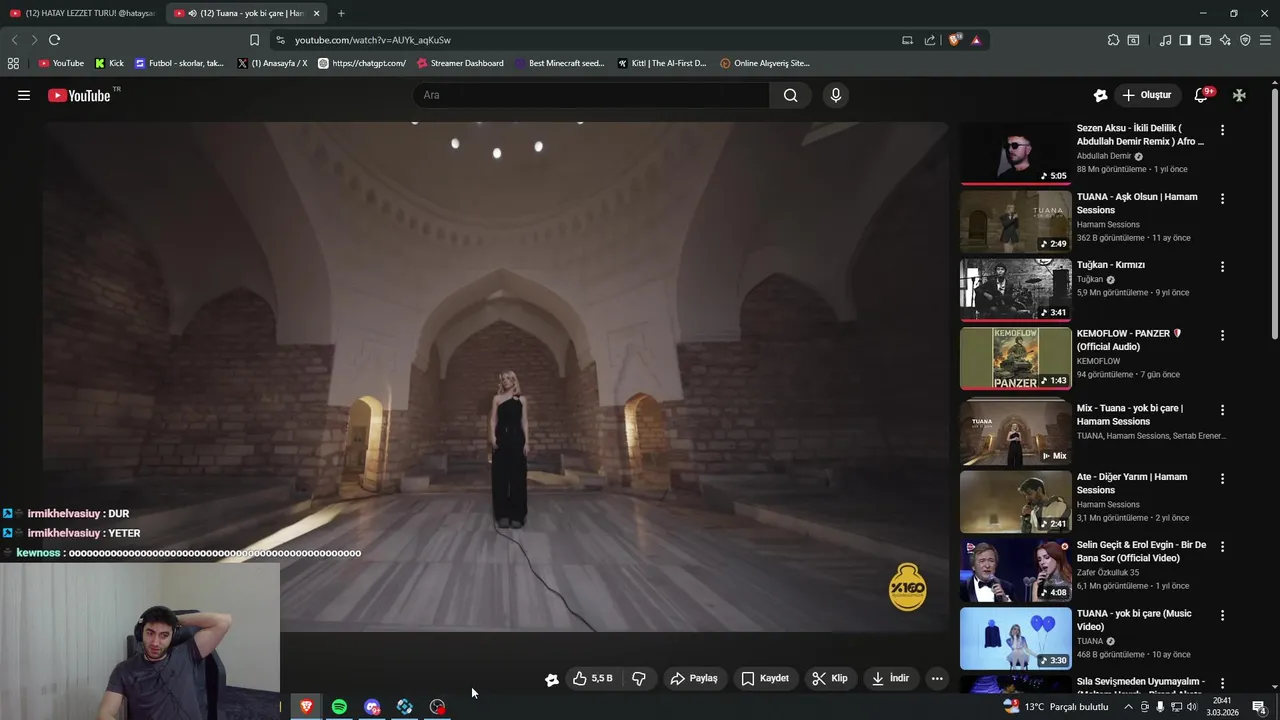Open the extensions puzzle icon
Screen dimensions: 1280x720
tap(1113, 40)
